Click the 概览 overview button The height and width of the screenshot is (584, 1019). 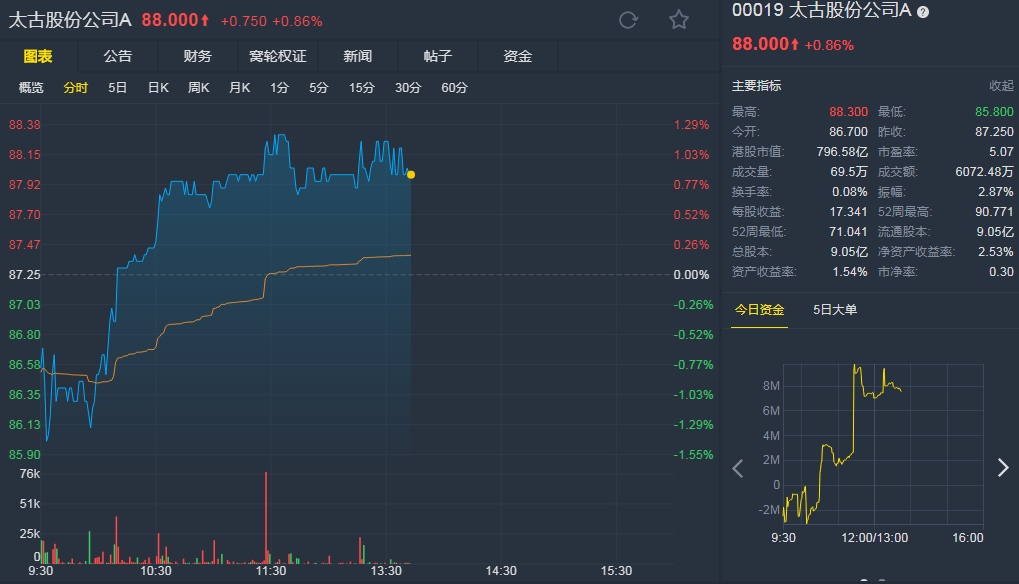pyautogui.click(x=32, y=88)
